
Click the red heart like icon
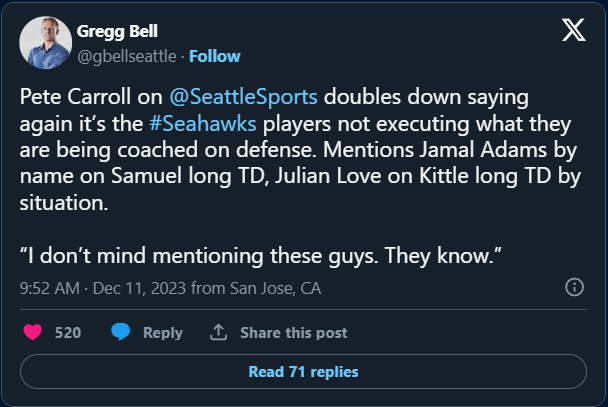[34, 332]
